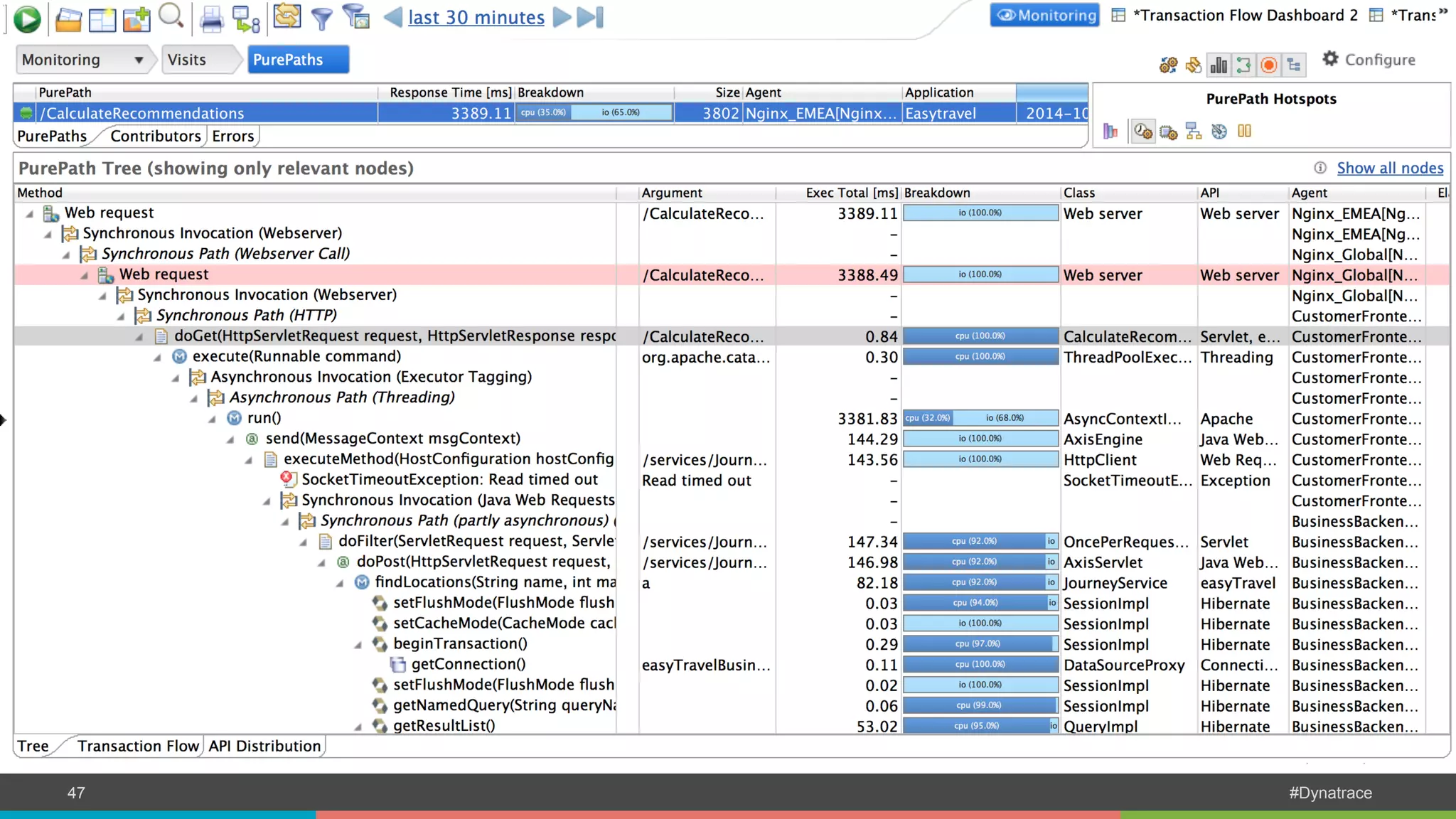The height and width of the screenshot is (819, 1456).
Task: Go to previous timeframe with left arrow
Action: [392, 17]
